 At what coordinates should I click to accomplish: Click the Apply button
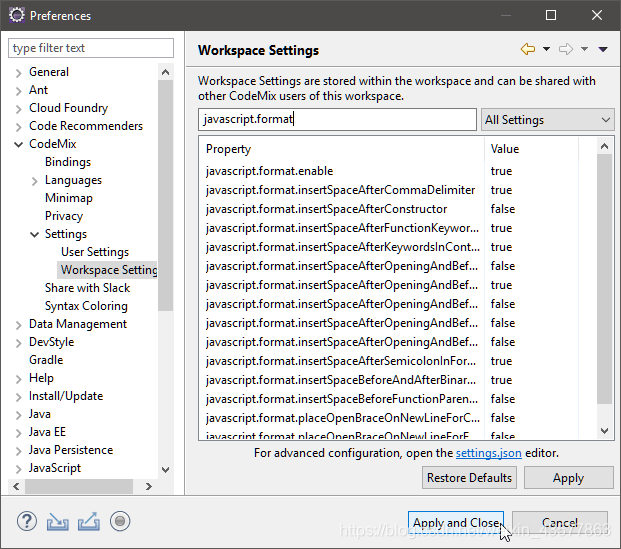[x=568, y=478]
